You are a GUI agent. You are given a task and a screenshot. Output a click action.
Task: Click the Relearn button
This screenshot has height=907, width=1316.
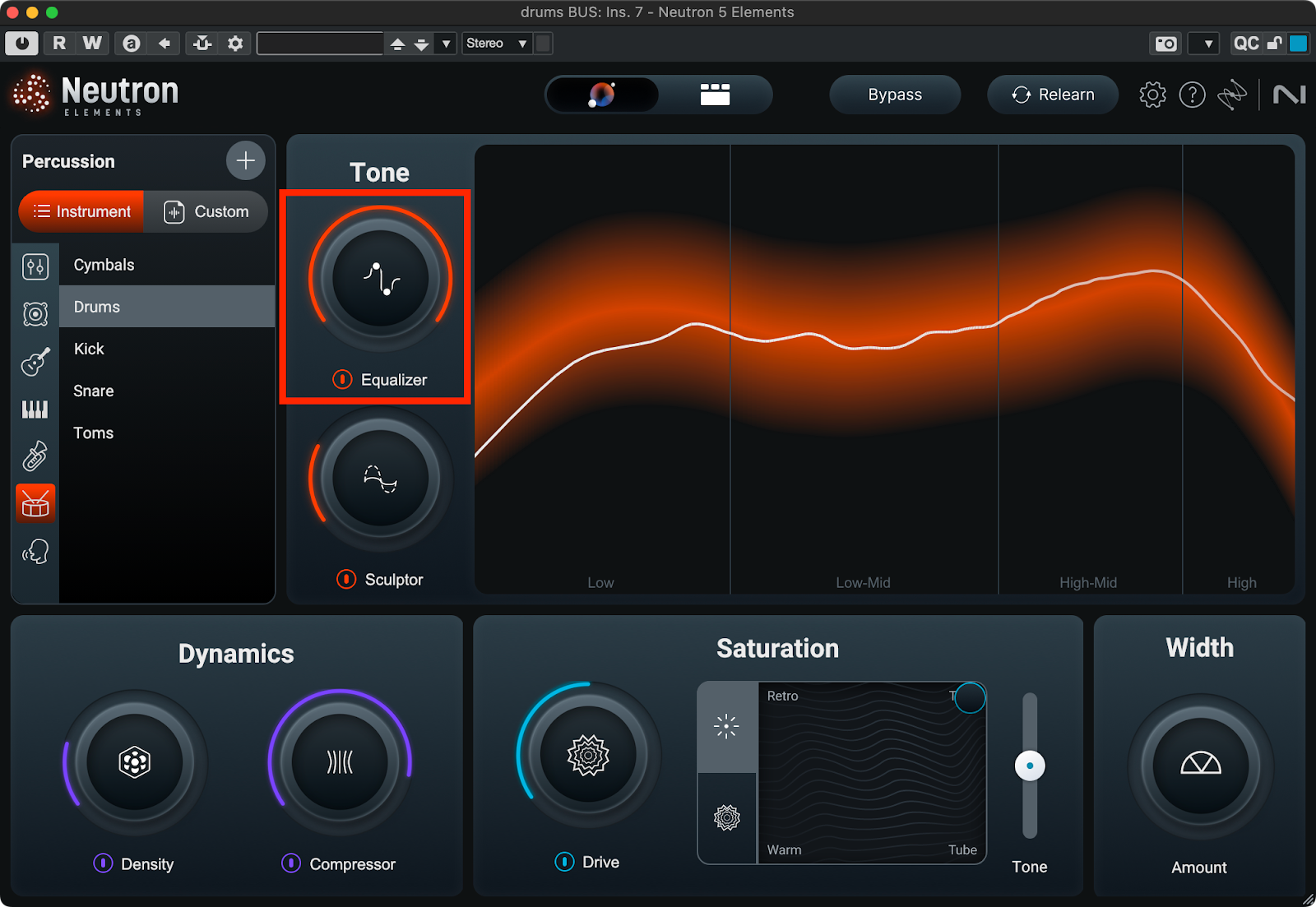pos(1053,95)
